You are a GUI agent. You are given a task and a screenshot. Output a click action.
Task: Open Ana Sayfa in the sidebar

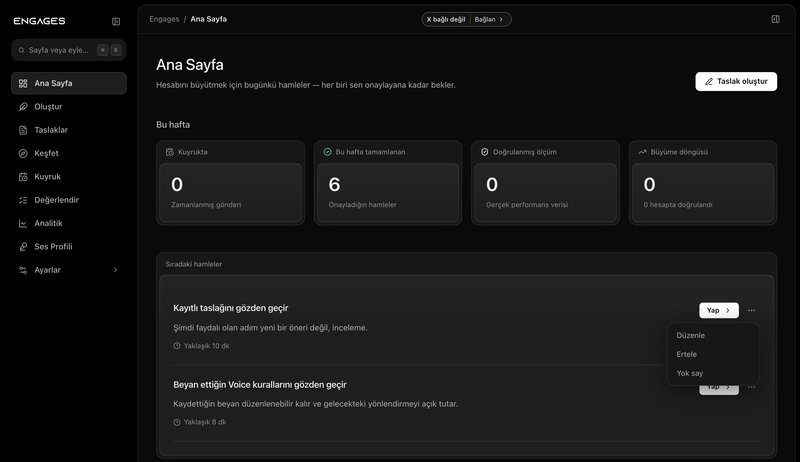(x=69, y=83)
